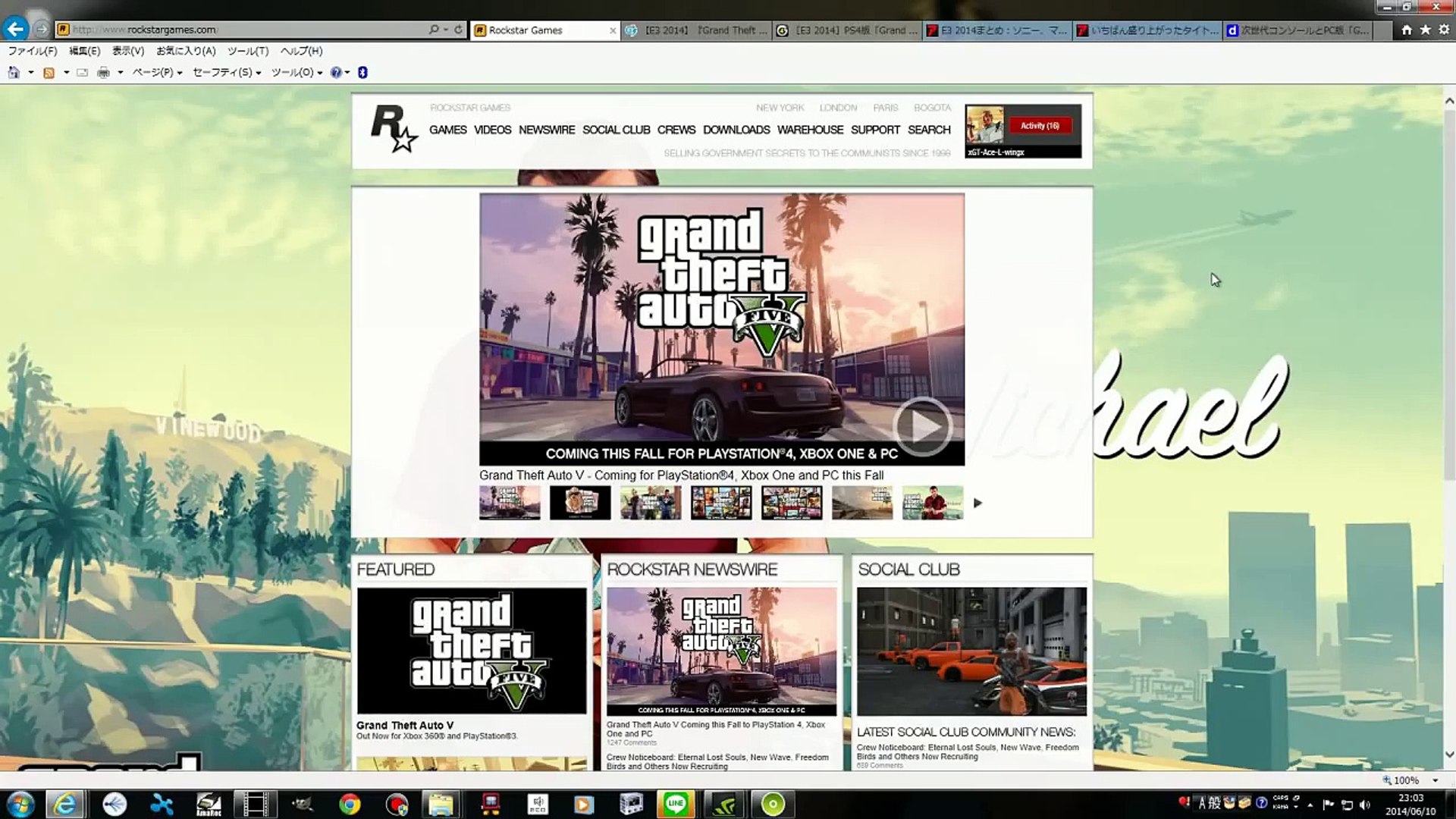Click the volume speaker icon in system tray
The width and height of the screenshot is (1456, 819).
click(x=1365, y=805)
